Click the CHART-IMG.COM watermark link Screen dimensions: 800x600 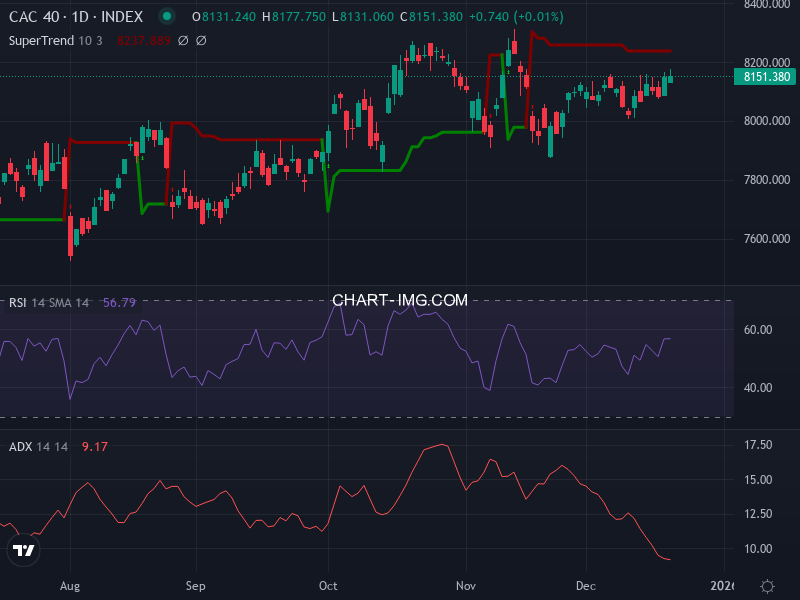400,300
